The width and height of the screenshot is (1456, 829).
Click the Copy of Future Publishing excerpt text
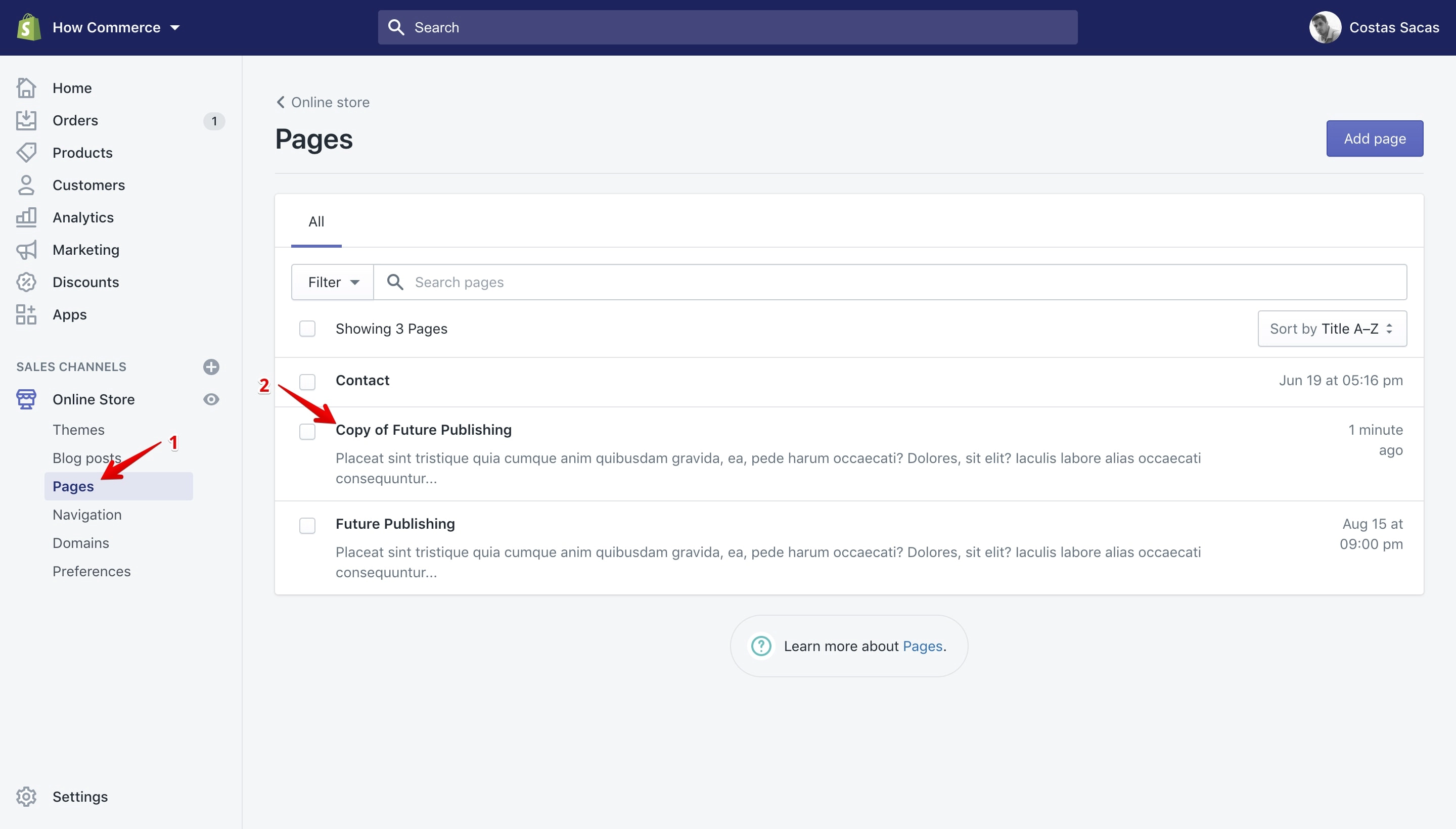click(768, 468)
